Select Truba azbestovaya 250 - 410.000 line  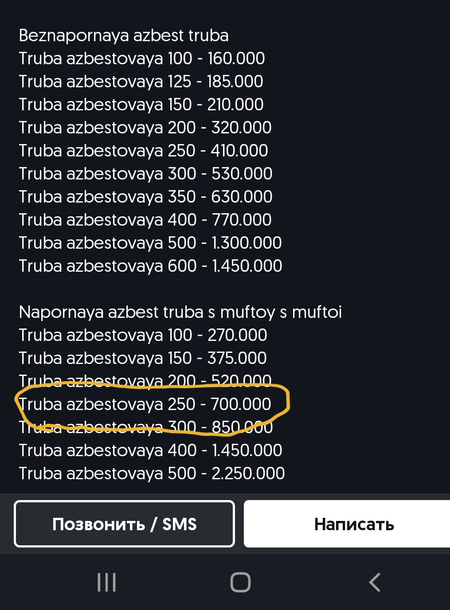144,151
